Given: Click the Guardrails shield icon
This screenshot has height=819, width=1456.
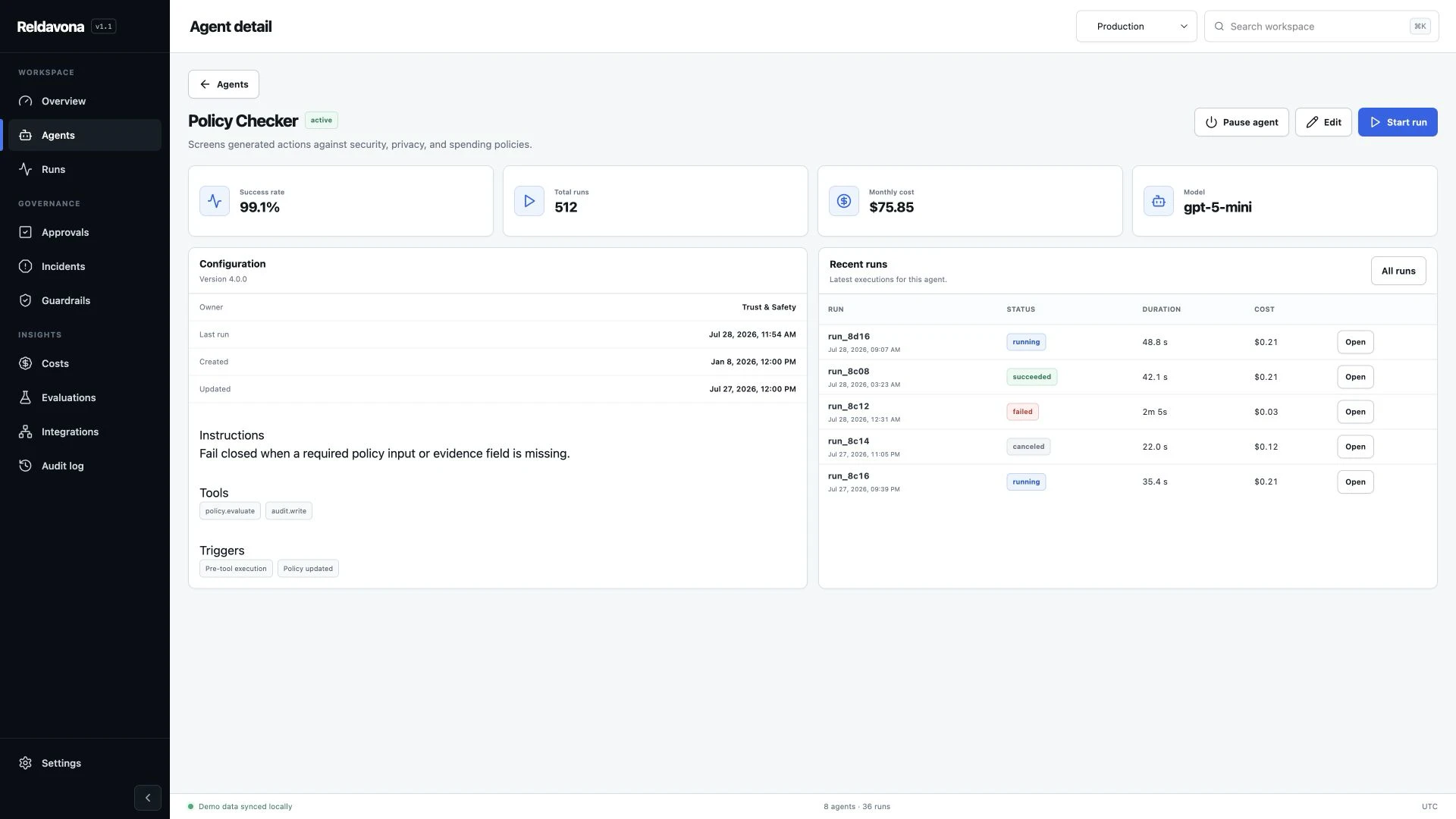Looking at the screenshot, I should 25,300.
